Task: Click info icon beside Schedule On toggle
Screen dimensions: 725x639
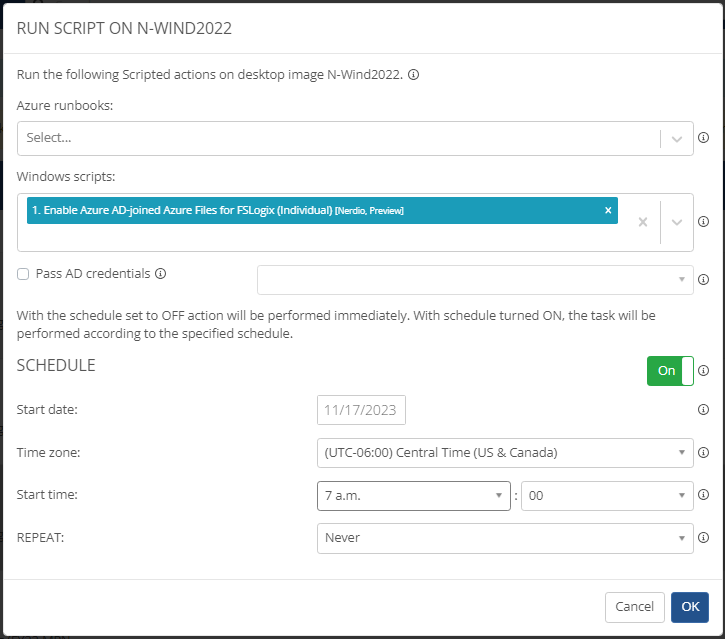Action: pos(703,371)
